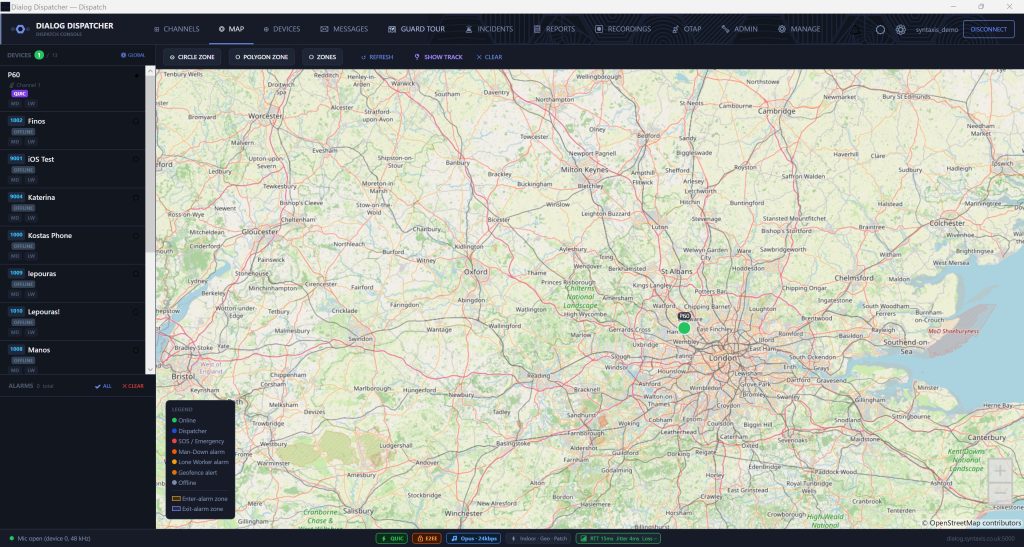Click the device list scrollbar up arrow
Viewport: 1024px width, 547px height.
[x=150, y=70]
